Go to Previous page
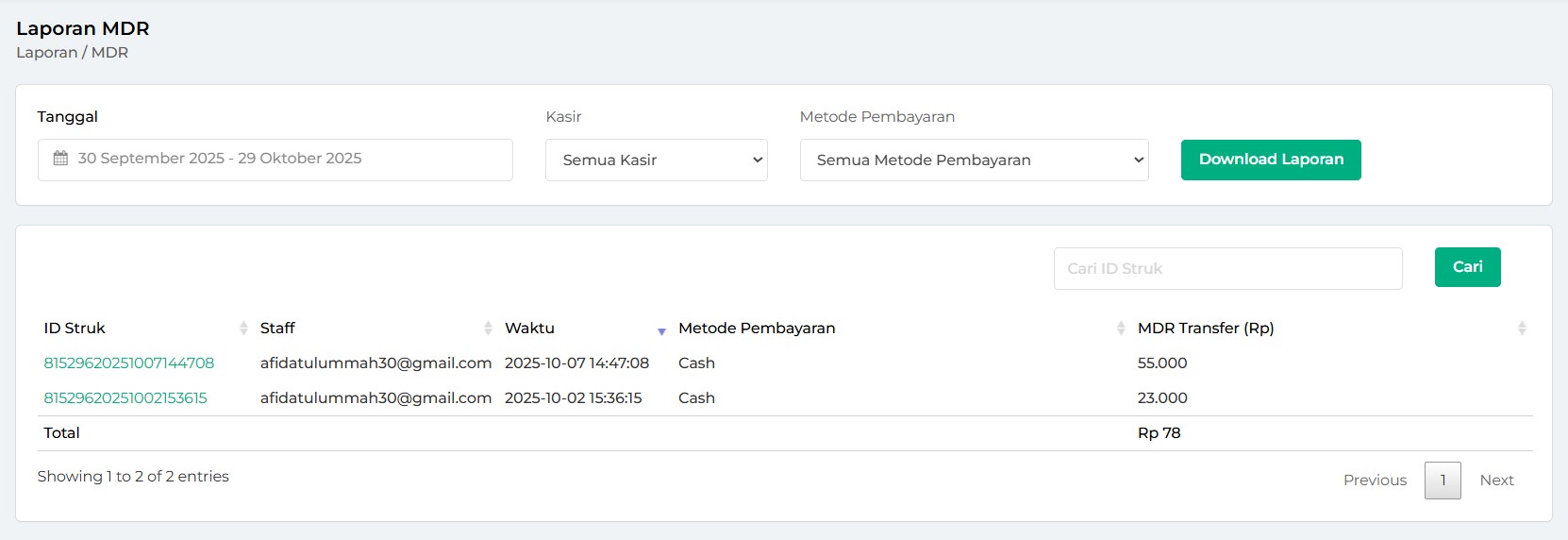Screen dimensions: 1568x540 click(1375, 481)
